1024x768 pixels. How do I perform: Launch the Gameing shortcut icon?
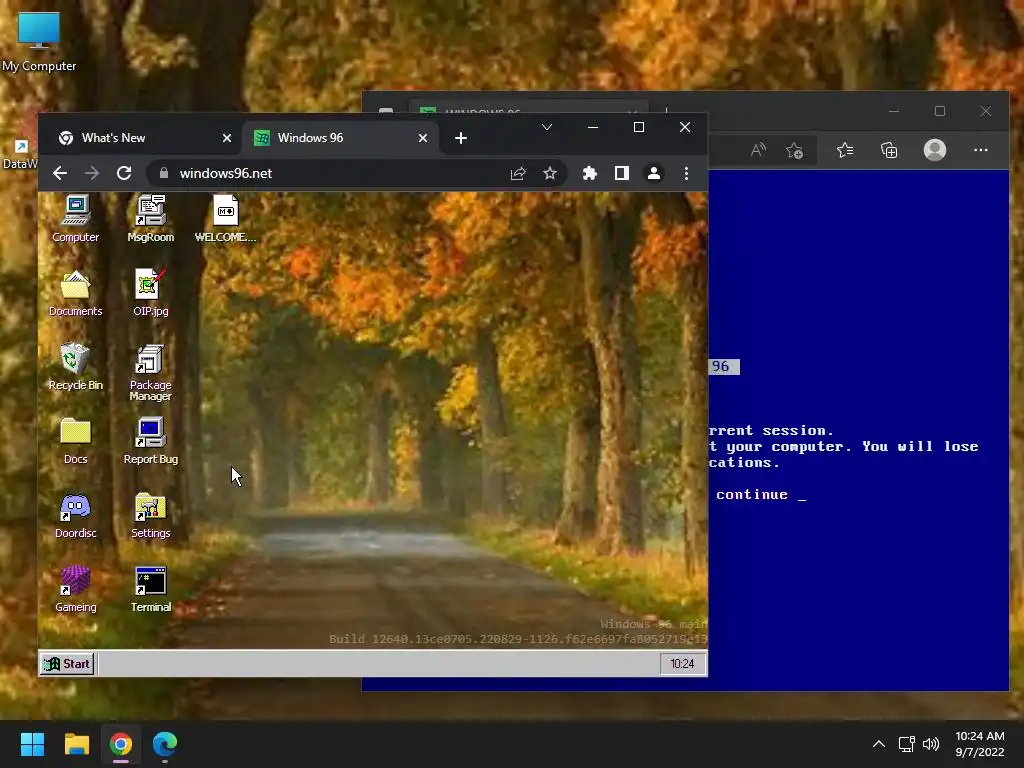click(76, 589)
